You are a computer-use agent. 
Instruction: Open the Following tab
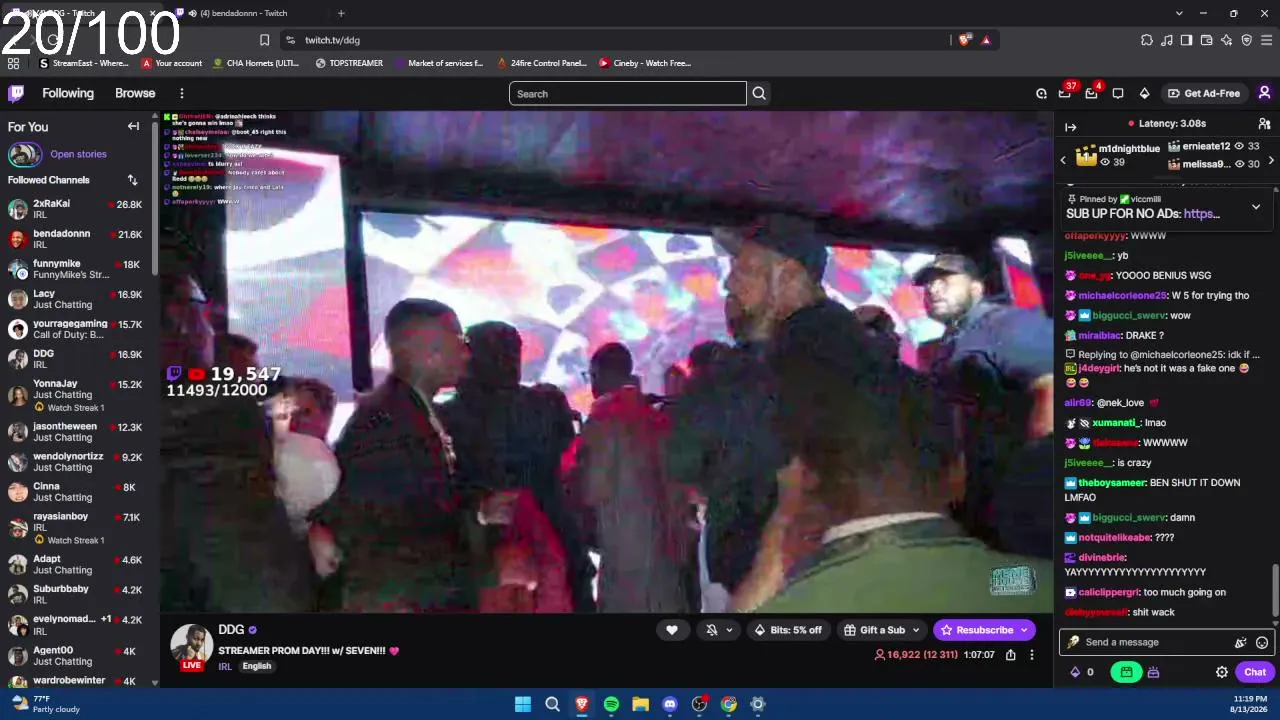point(68,93)
